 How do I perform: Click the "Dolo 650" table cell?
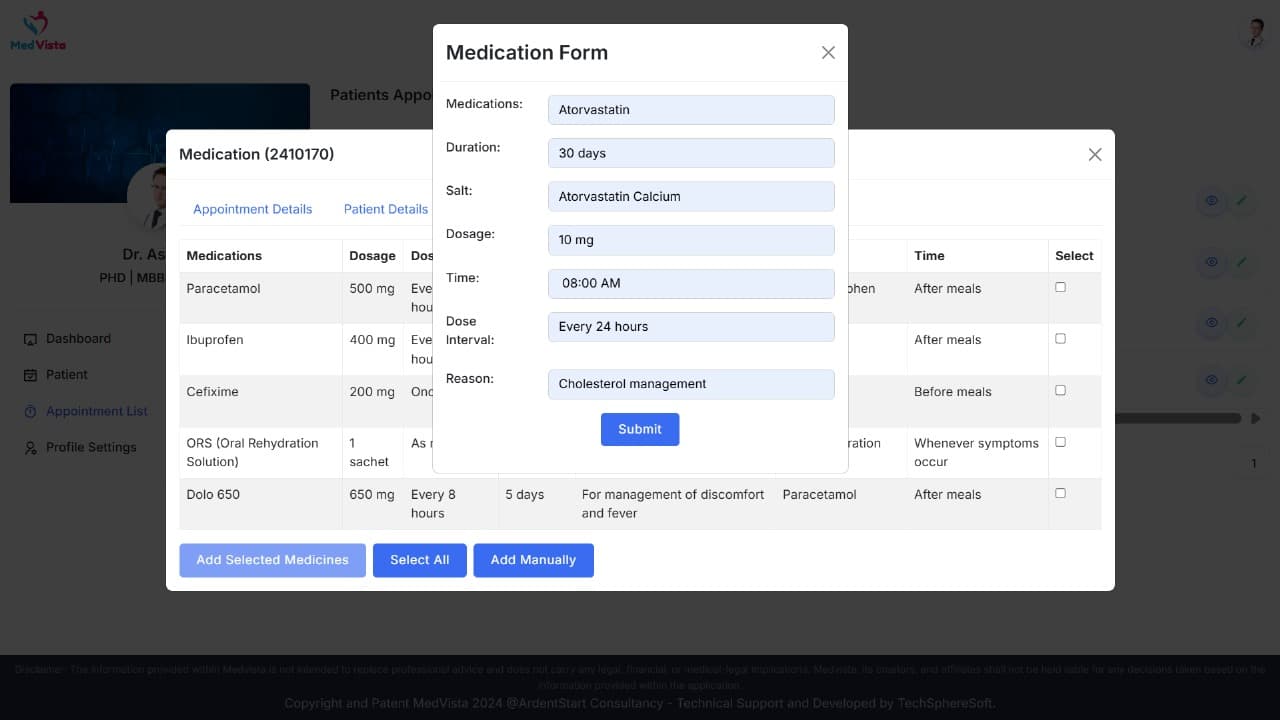click(261, 504)
